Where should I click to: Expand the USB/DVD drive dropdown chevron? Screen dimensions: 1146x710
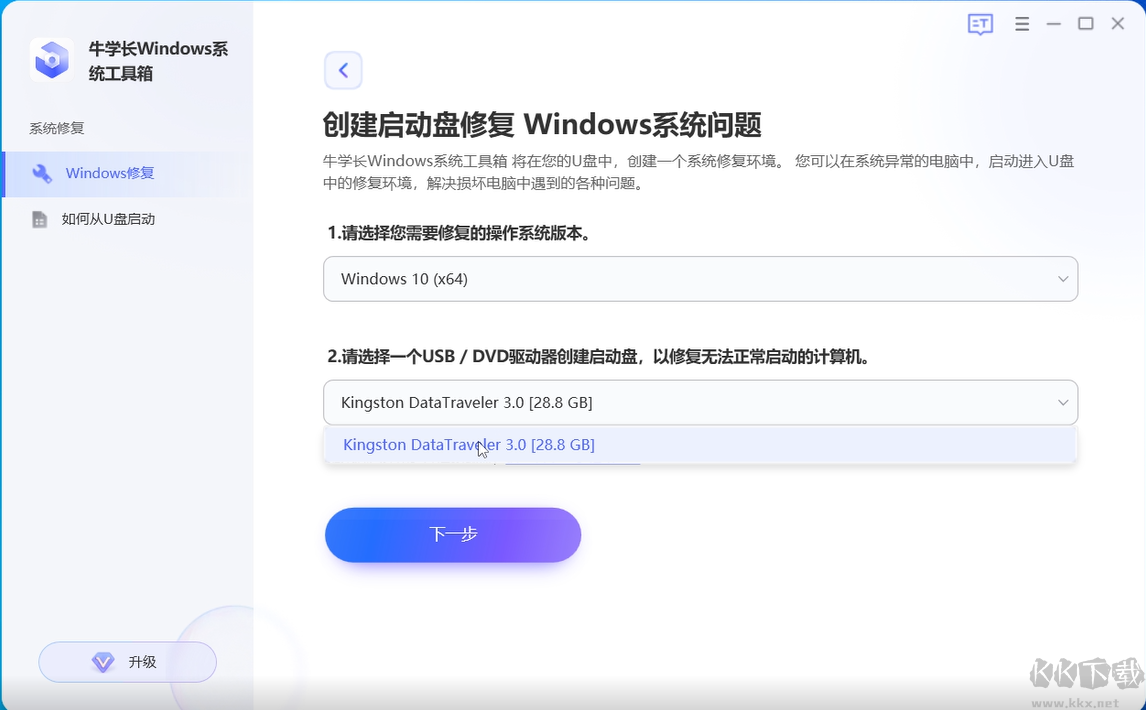[x=1064, y=402]
